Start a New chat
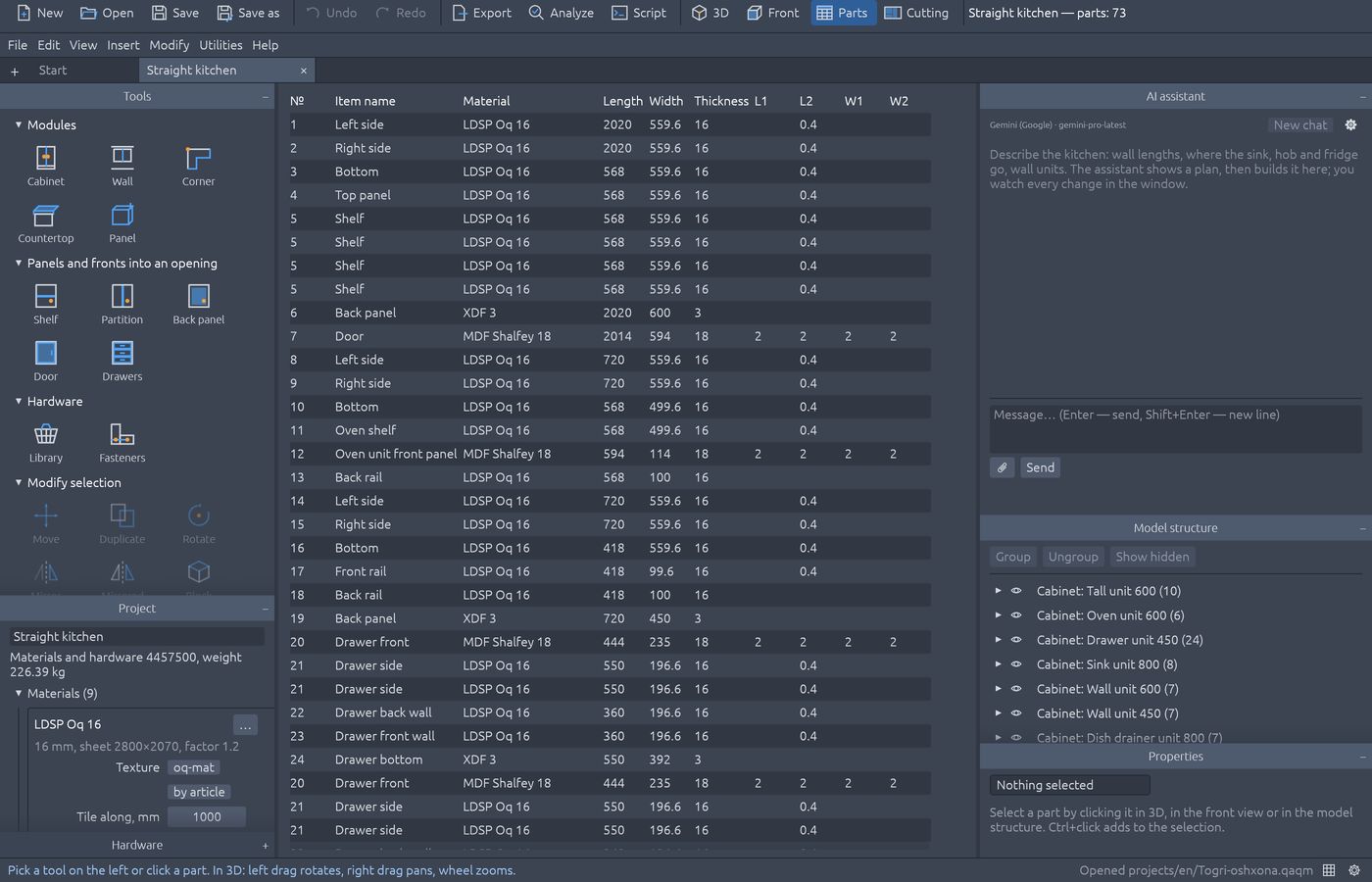1372x882 pixels. point(1299,124)
